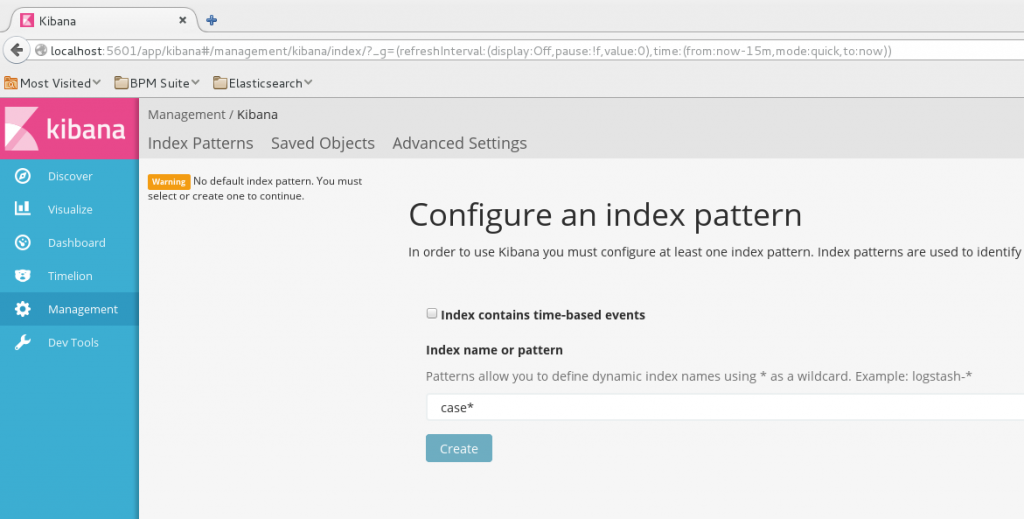Image resolution: width=1024 pixels, height=519 pixels.
Task: Click the browser back arrow button
Action: click(x=17, y=50)
